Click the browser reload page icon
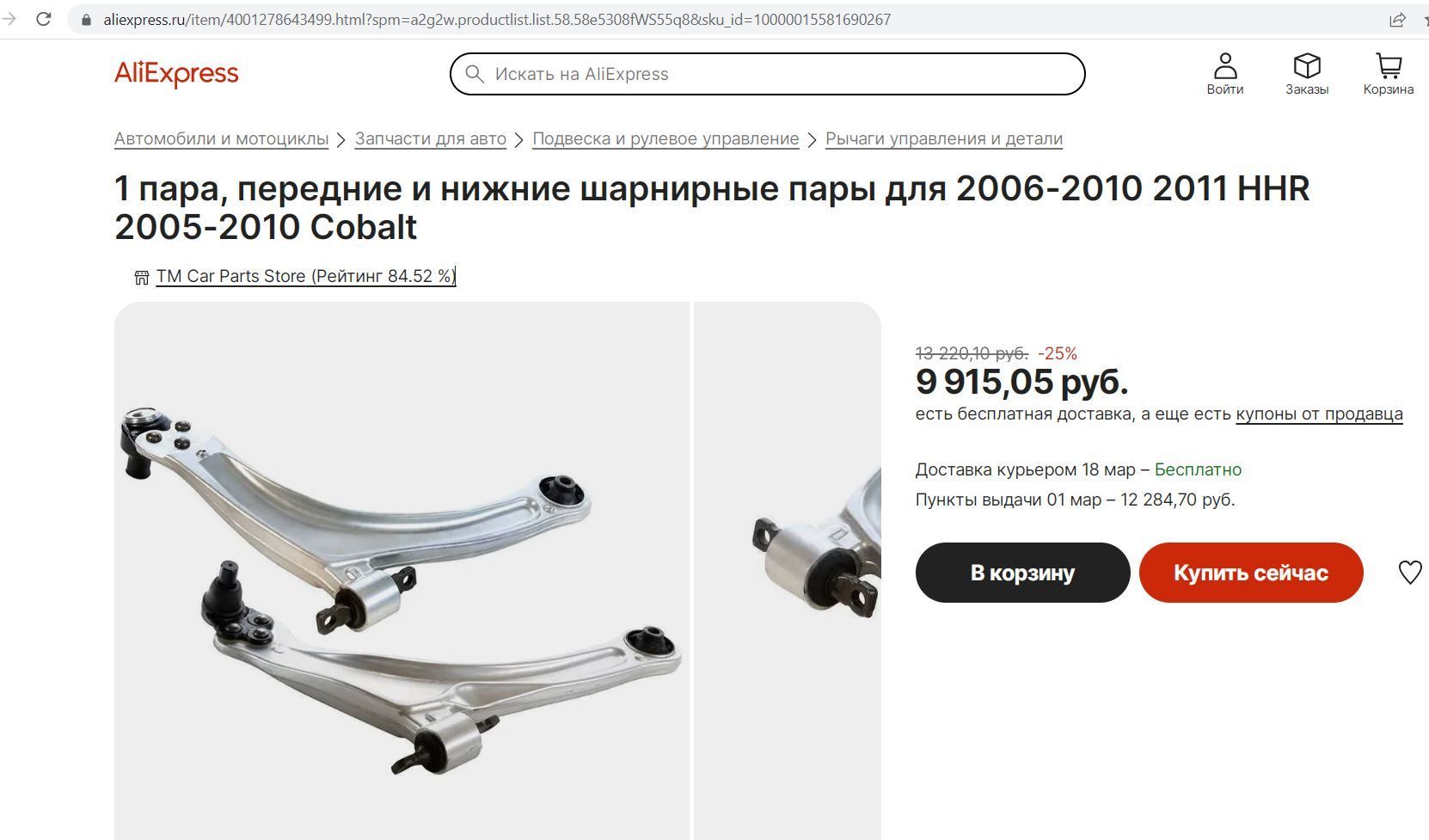 click(44, 19)
